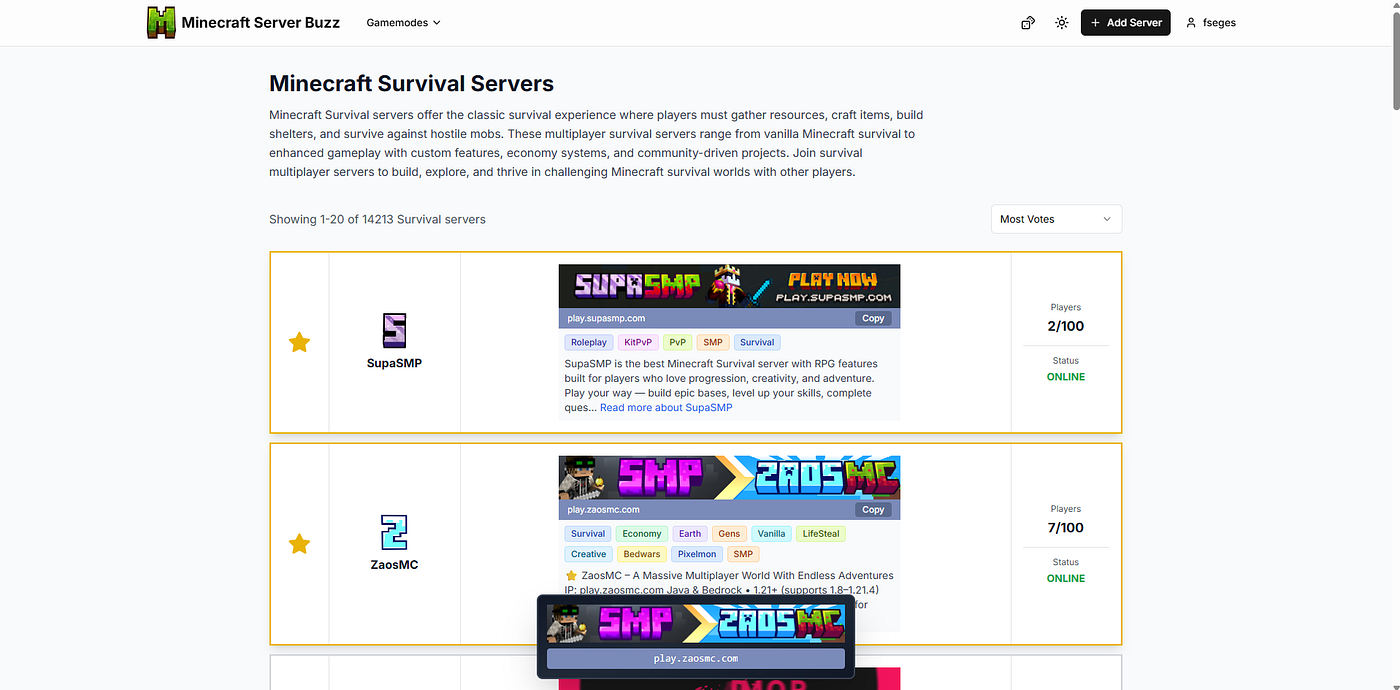The height and width of the screenshot is (690, 1400).
Task: Copy the play.supasmp.com address
Action: (873, 318)
